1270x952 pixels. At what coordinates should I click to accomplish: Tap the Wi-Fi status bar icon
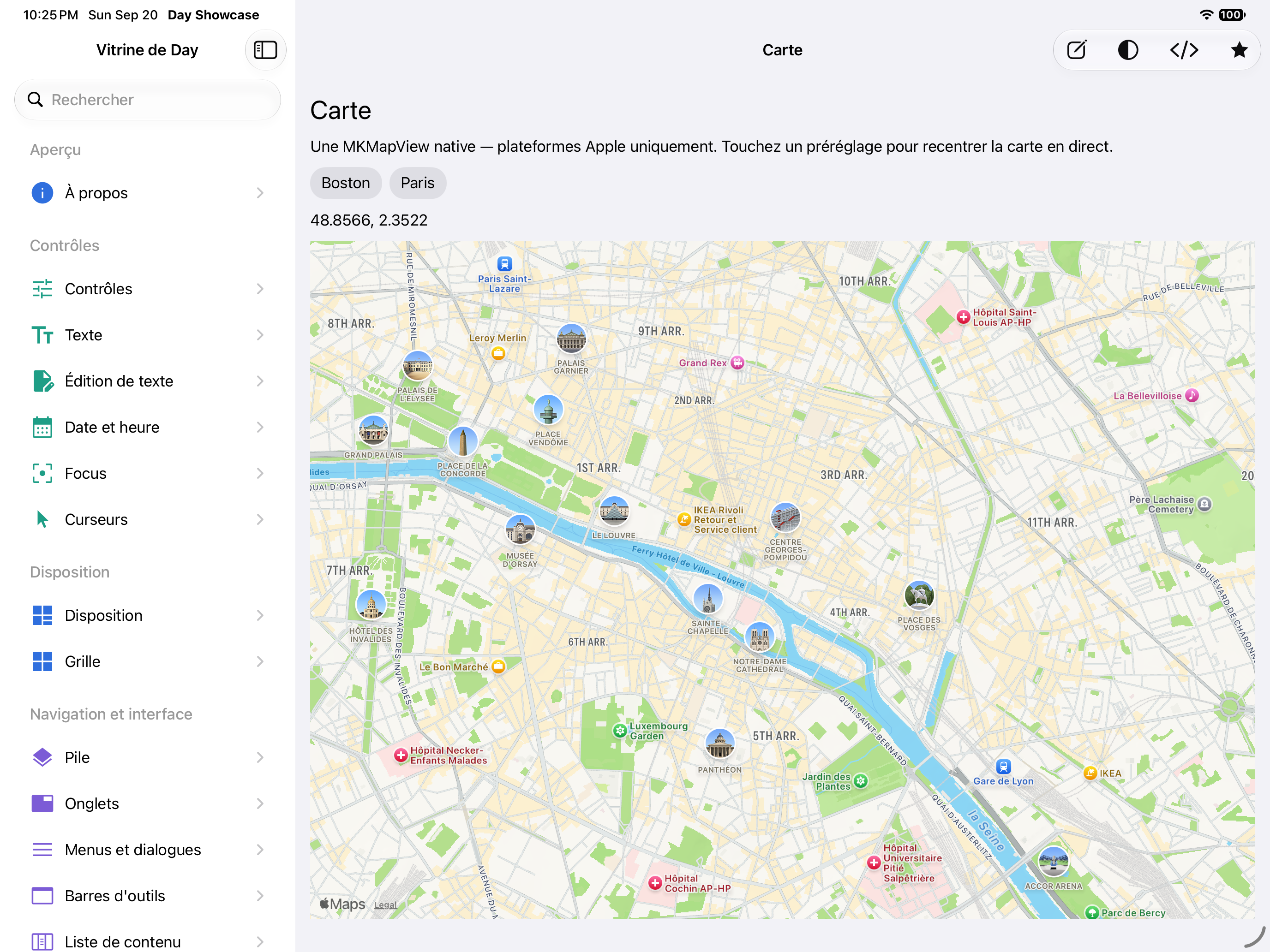click(x=1207, y=15)
